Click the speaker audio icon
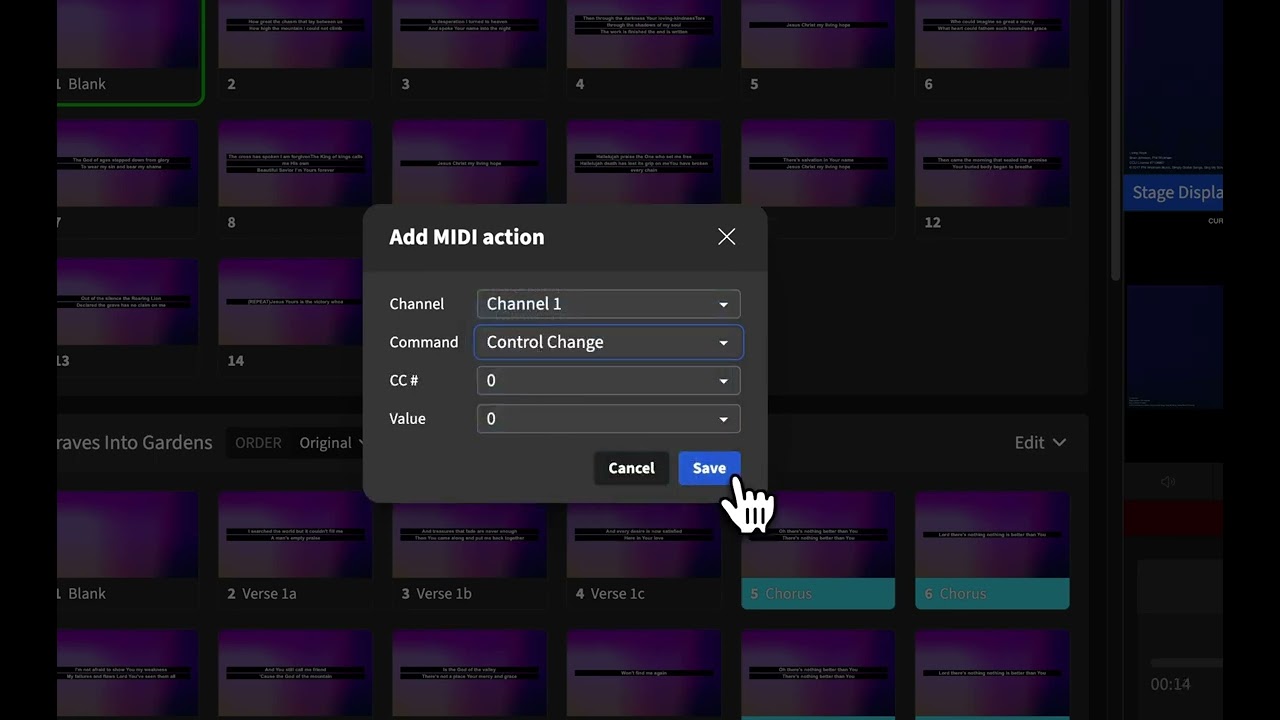The width and height of the screenshot is (1280, 720). pos(1168,482)
